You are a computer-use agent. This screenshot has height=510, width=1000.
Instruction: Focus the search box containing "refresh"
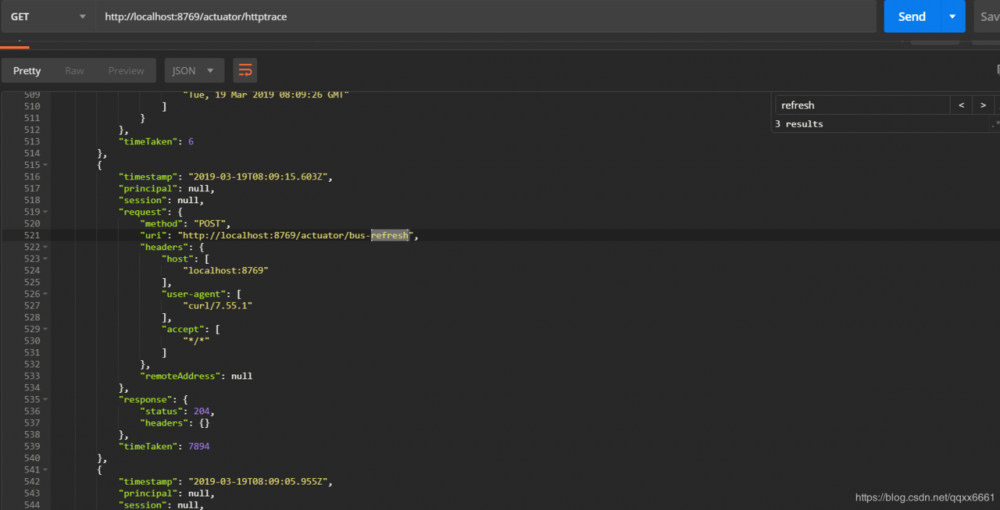point(860,105)
